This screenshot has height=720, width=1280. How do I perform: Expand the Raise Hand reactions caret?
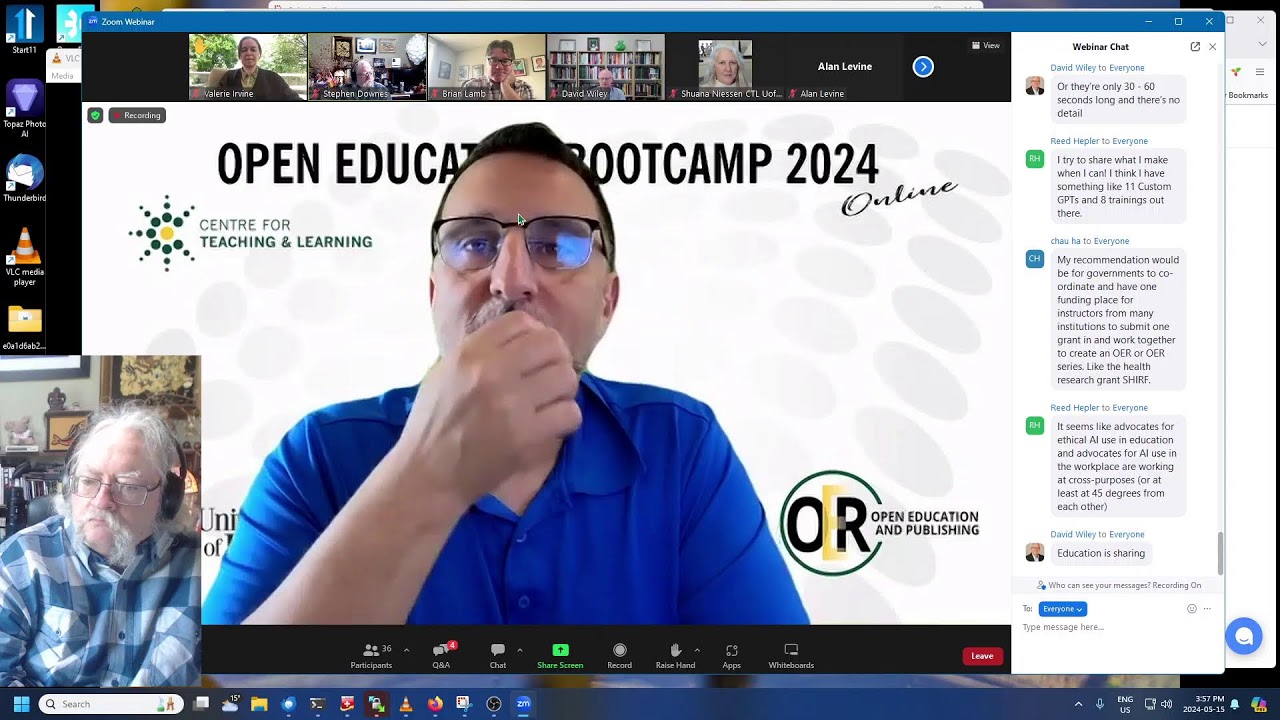697,650
